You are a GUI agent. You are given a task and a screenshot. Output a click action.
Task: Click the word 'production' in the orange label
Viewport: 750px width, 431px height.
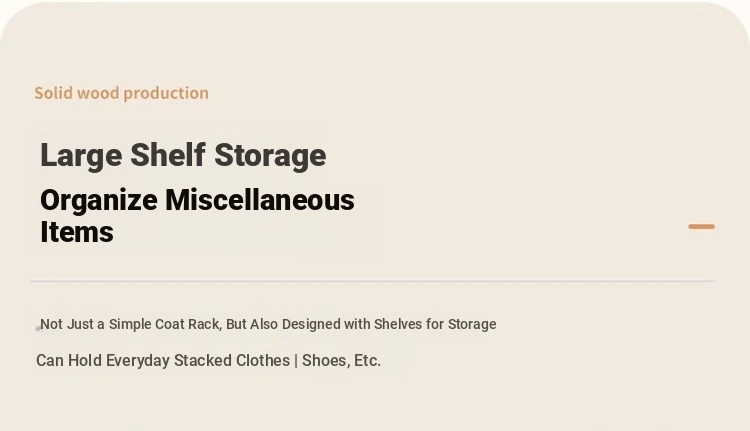(166, 93)
